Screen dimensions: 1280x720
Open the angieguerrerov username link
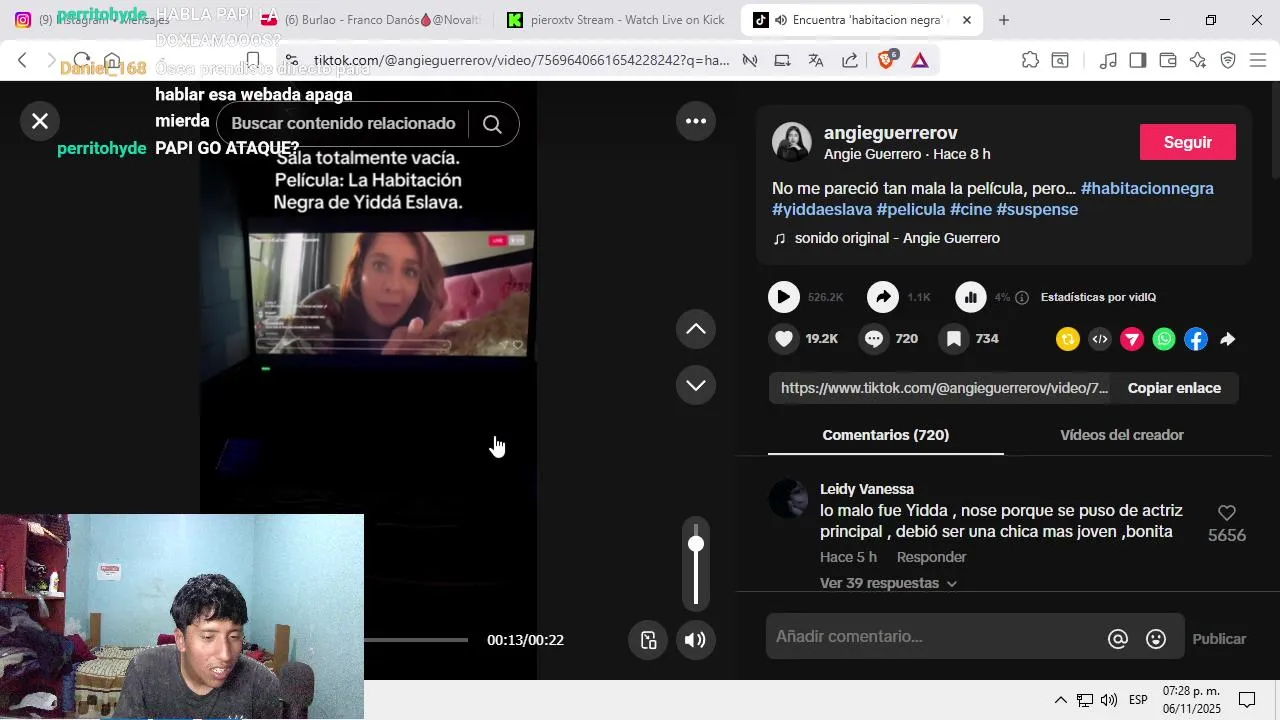891,133
